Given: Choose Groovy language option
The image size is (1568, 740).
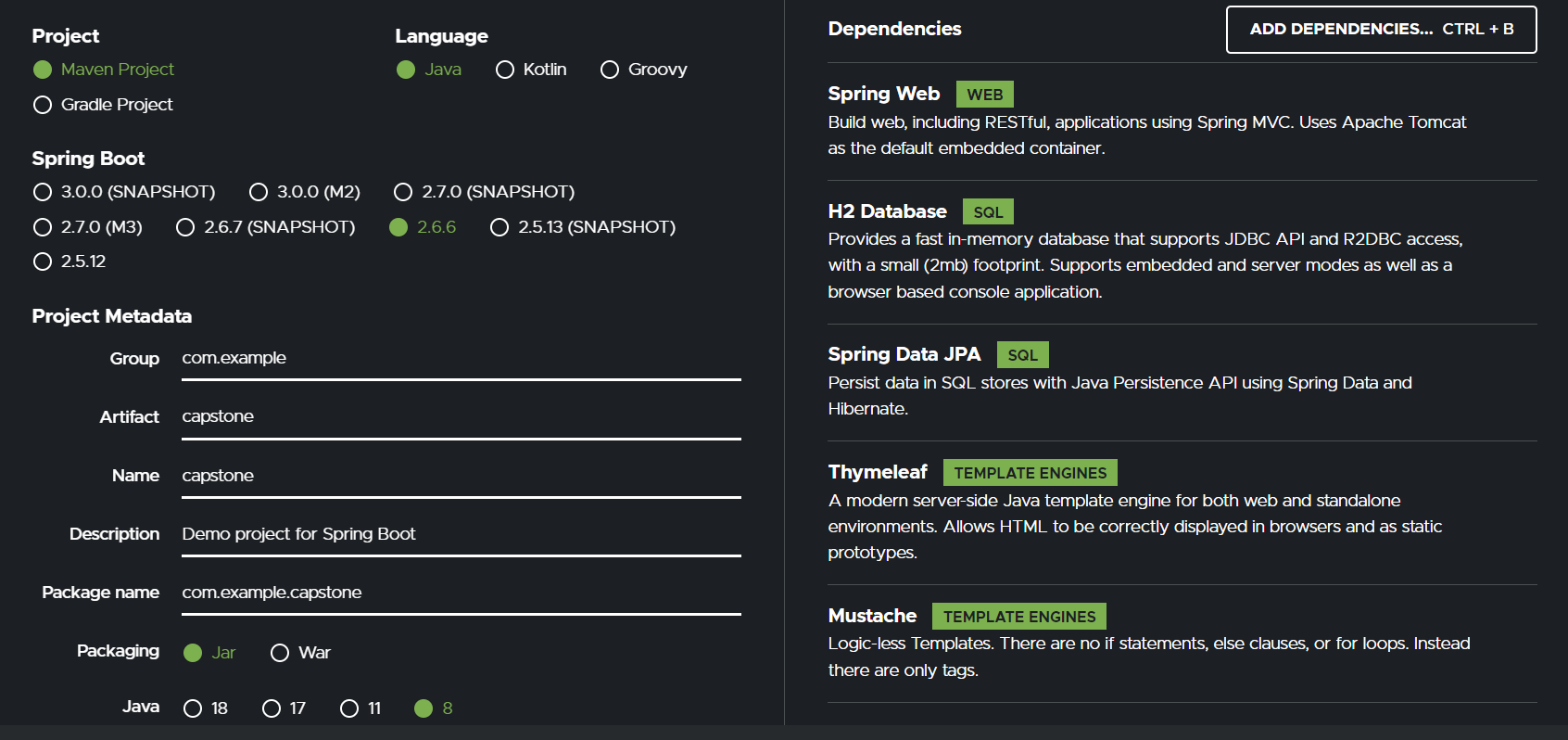Looking at the screenshot, I should [x=643, y=70].
